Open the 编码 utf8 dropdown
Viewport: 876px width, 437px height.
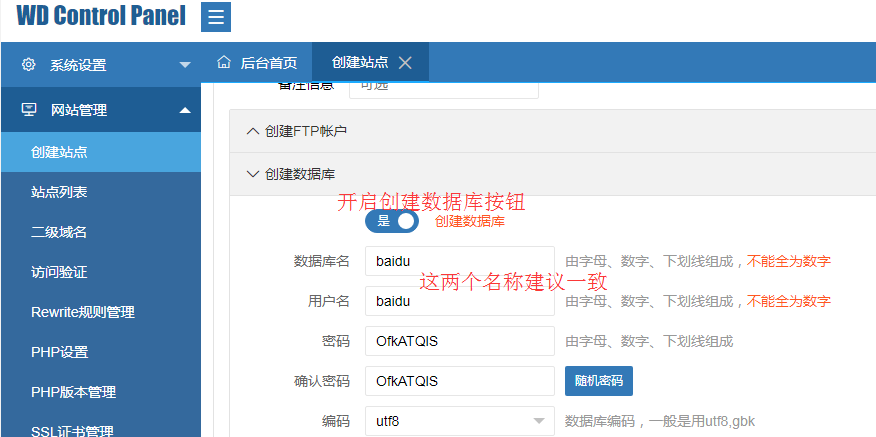(459, 421)
